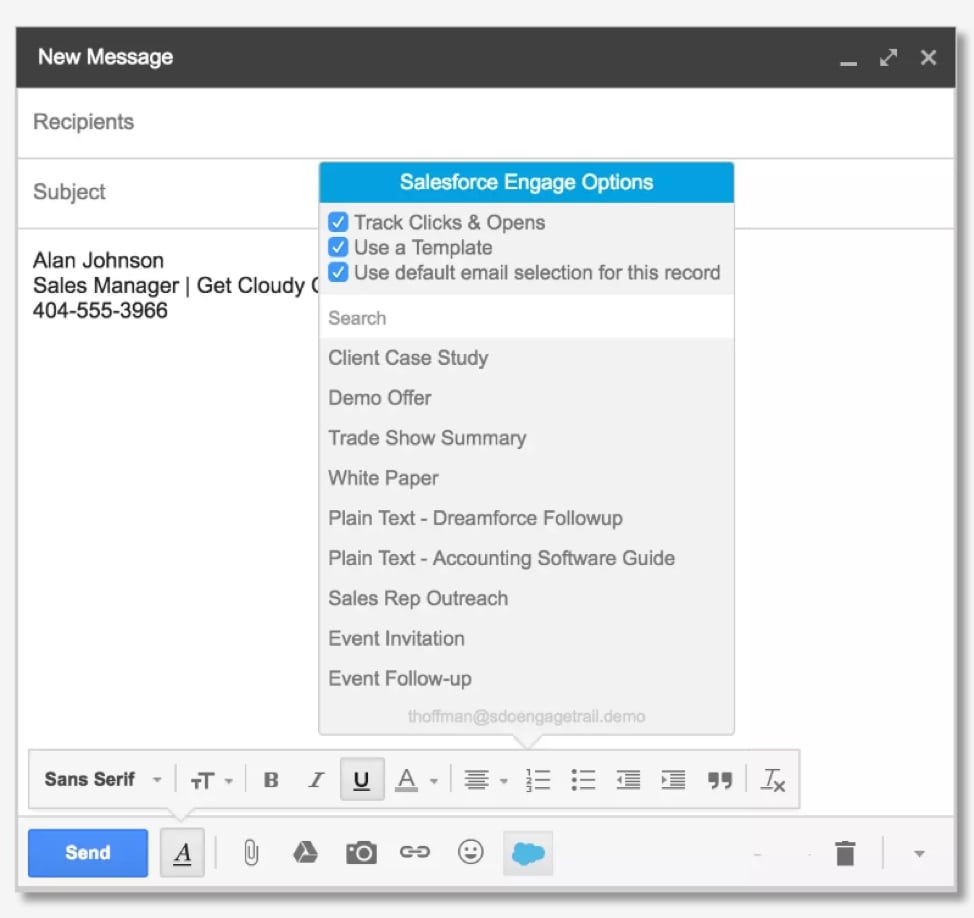Expand the text color dropdown arrow
Image resolution: width=974 pixels, height=918 pixels.
(434, 781)
